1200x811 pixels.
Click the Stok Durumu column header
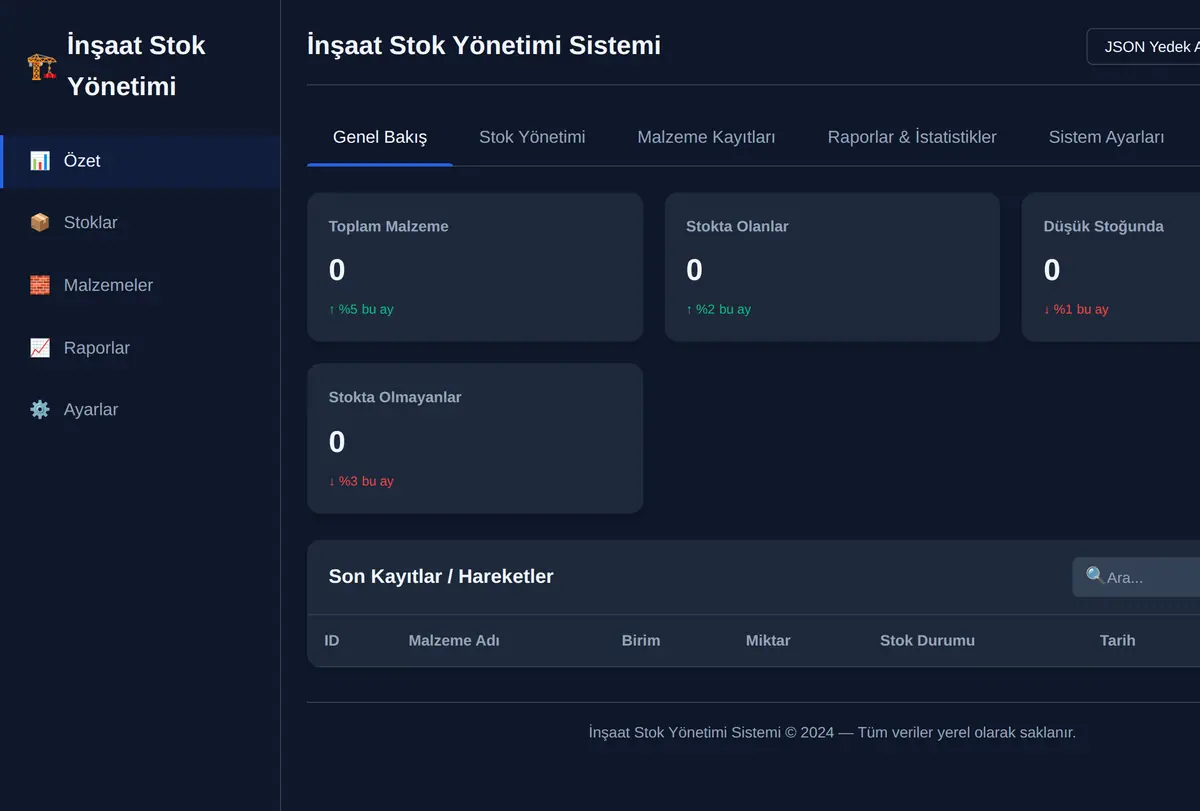pyautogui.click(x=927, y=640)
